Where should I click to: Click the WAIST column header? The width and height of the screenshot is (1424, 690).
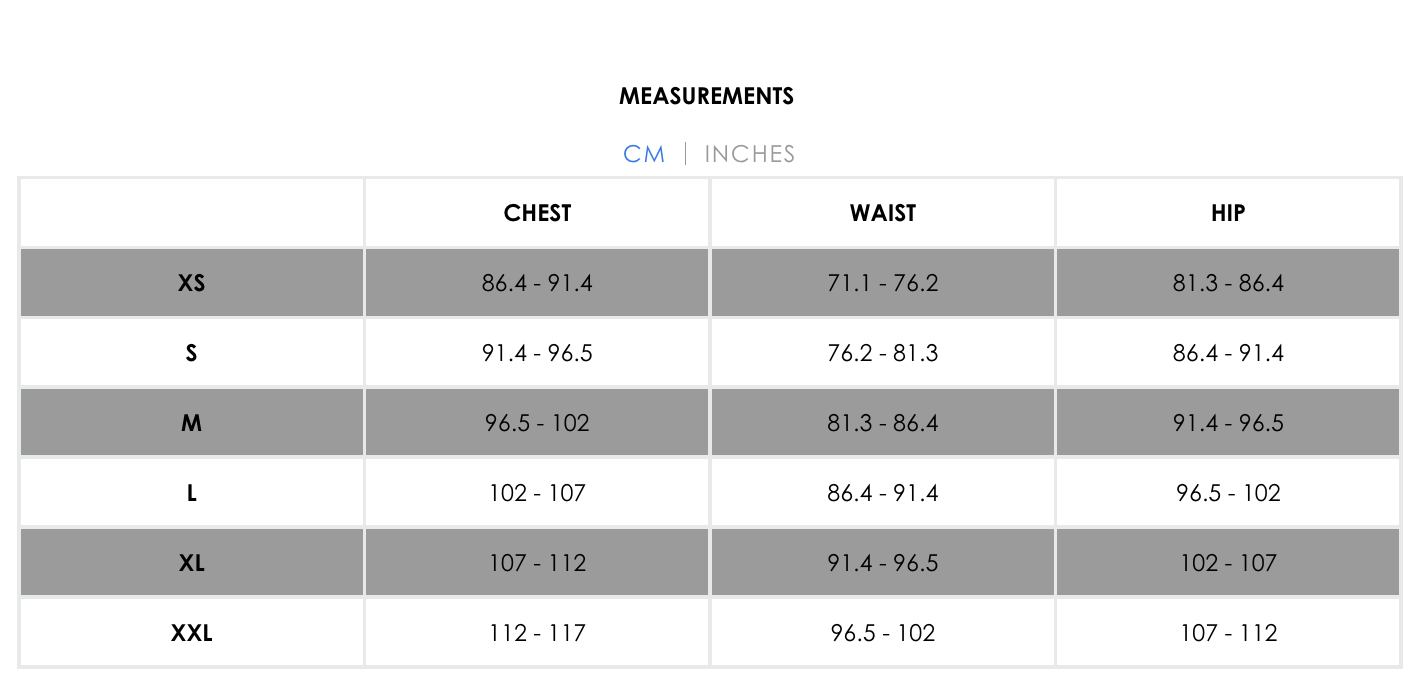883,213
